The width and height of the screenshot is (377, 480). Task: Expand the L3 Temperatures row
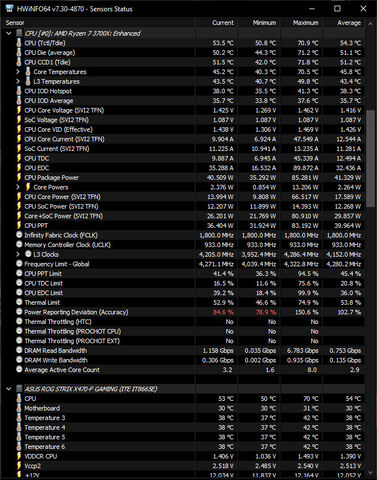pos(18,81)
